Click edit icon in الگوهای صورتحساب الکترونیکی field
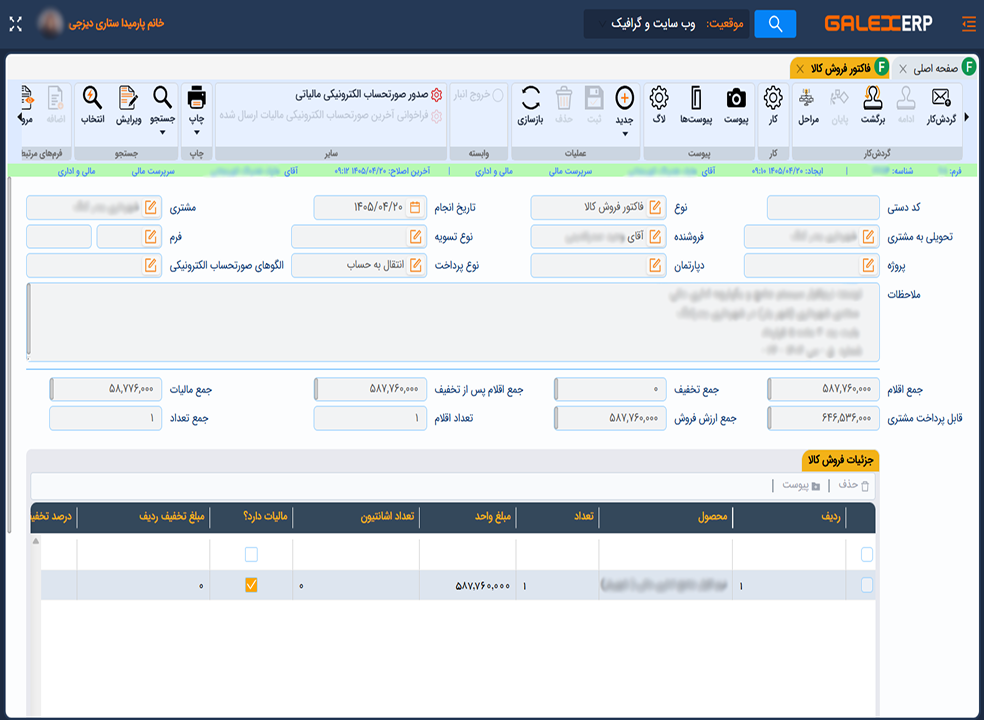This screenshot has height=720, width=984. pos(151,266)
